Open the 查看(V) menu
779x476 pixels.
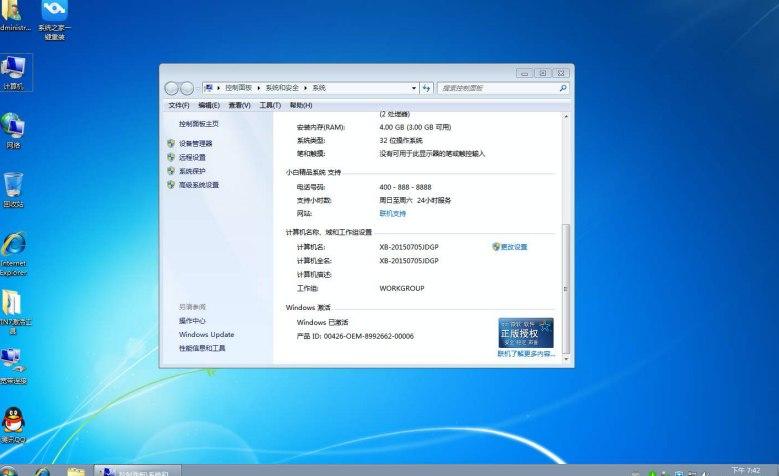239,105
